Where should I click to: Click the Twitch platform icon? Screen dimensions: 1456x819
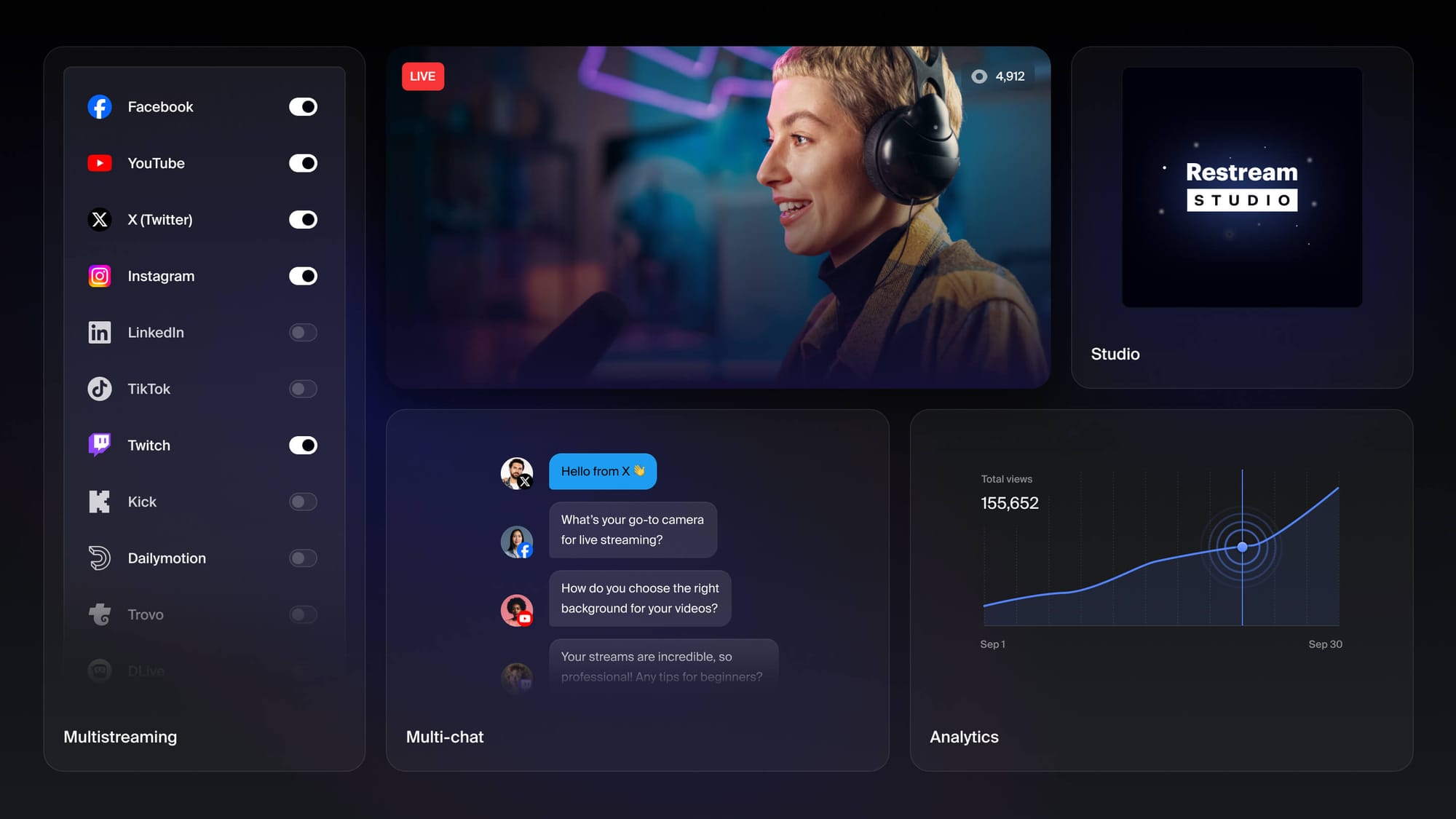point(99,445)
